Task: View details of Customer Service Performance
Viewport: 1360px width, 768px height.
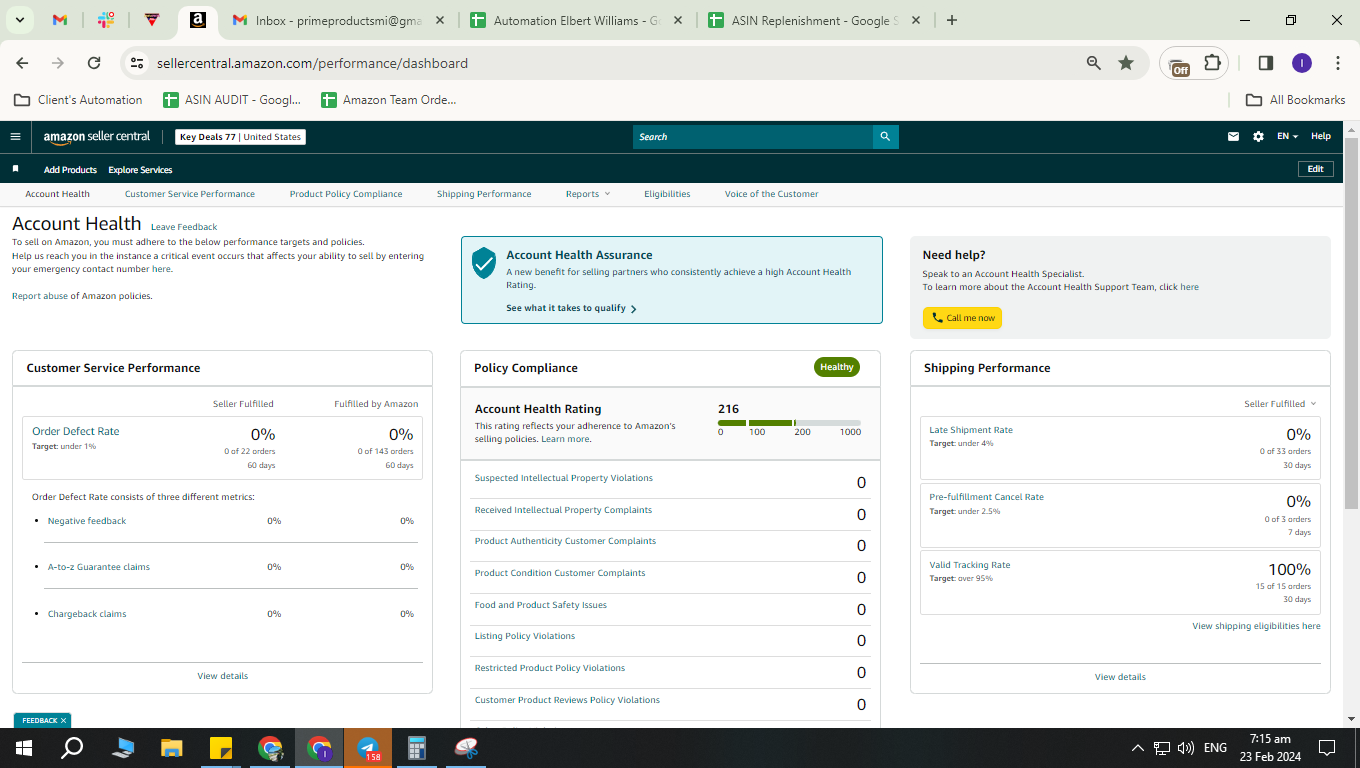Action: click(x=222, y=676)
